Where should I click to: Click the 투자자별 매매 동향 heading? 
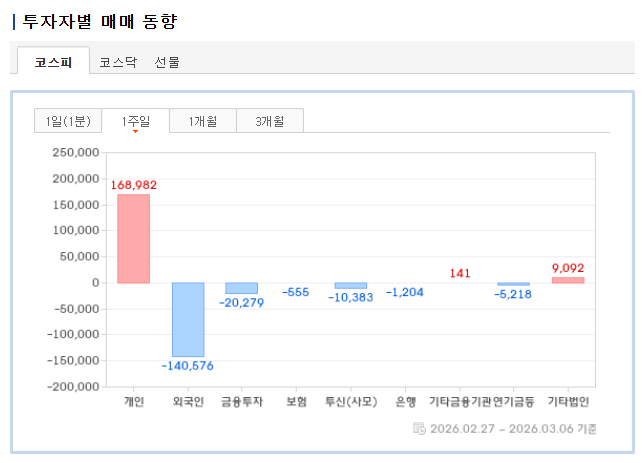point(99,21)
